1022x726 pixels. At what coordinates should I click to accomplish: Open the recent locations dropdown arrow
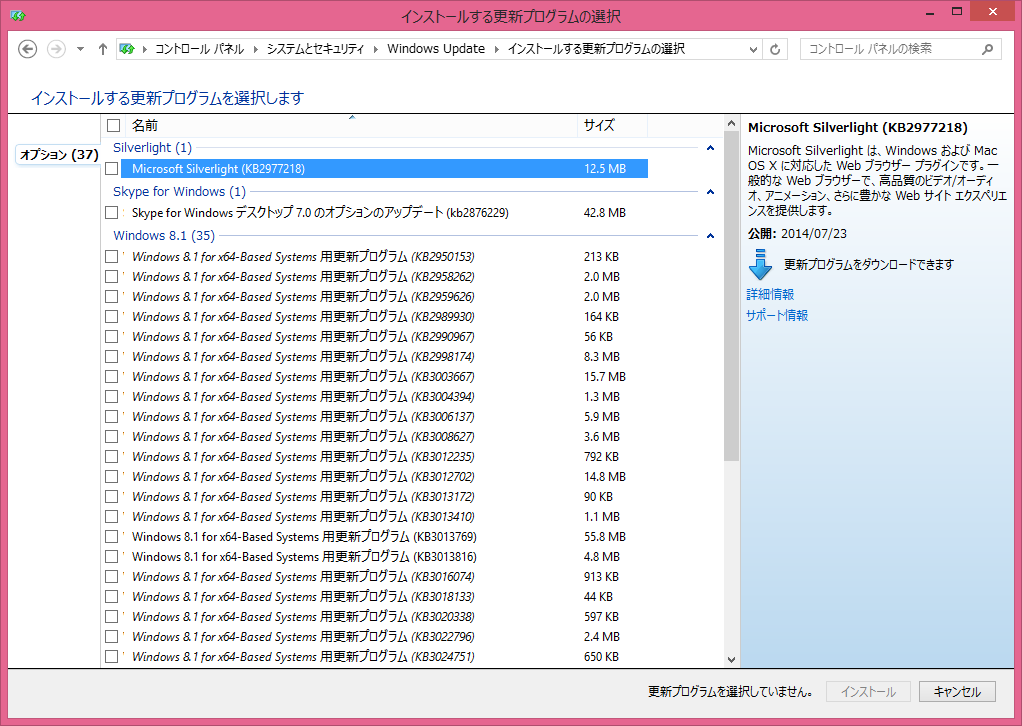pyautogui.click(x=80, y=49)
